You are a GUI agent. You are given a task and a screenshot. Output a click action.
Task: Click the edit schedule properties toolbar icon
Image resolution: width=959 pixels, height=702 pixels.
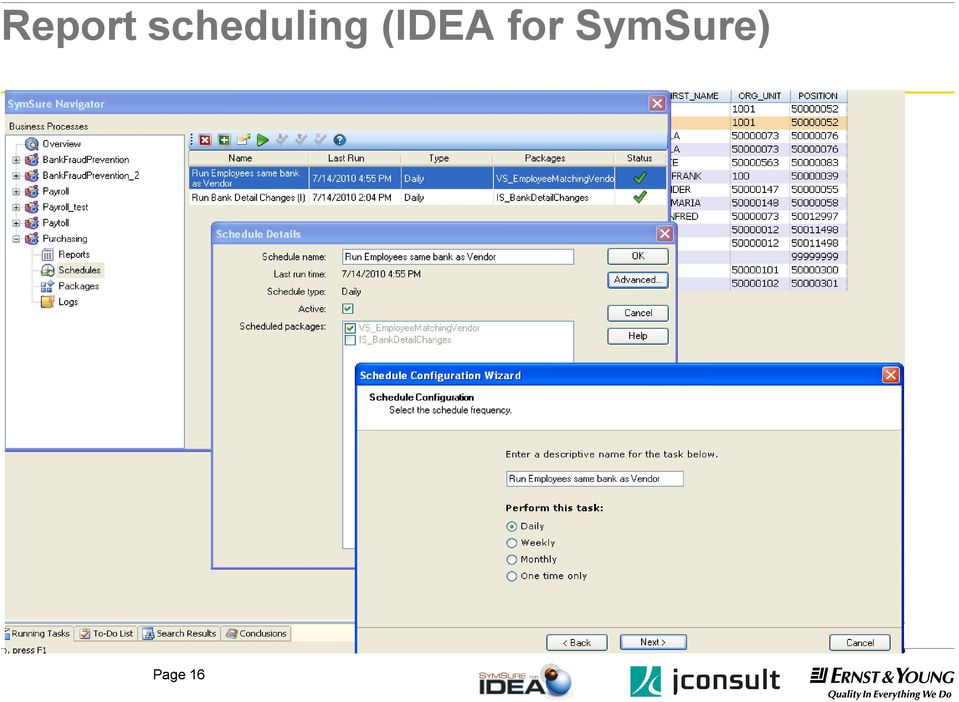pos(243,140)
